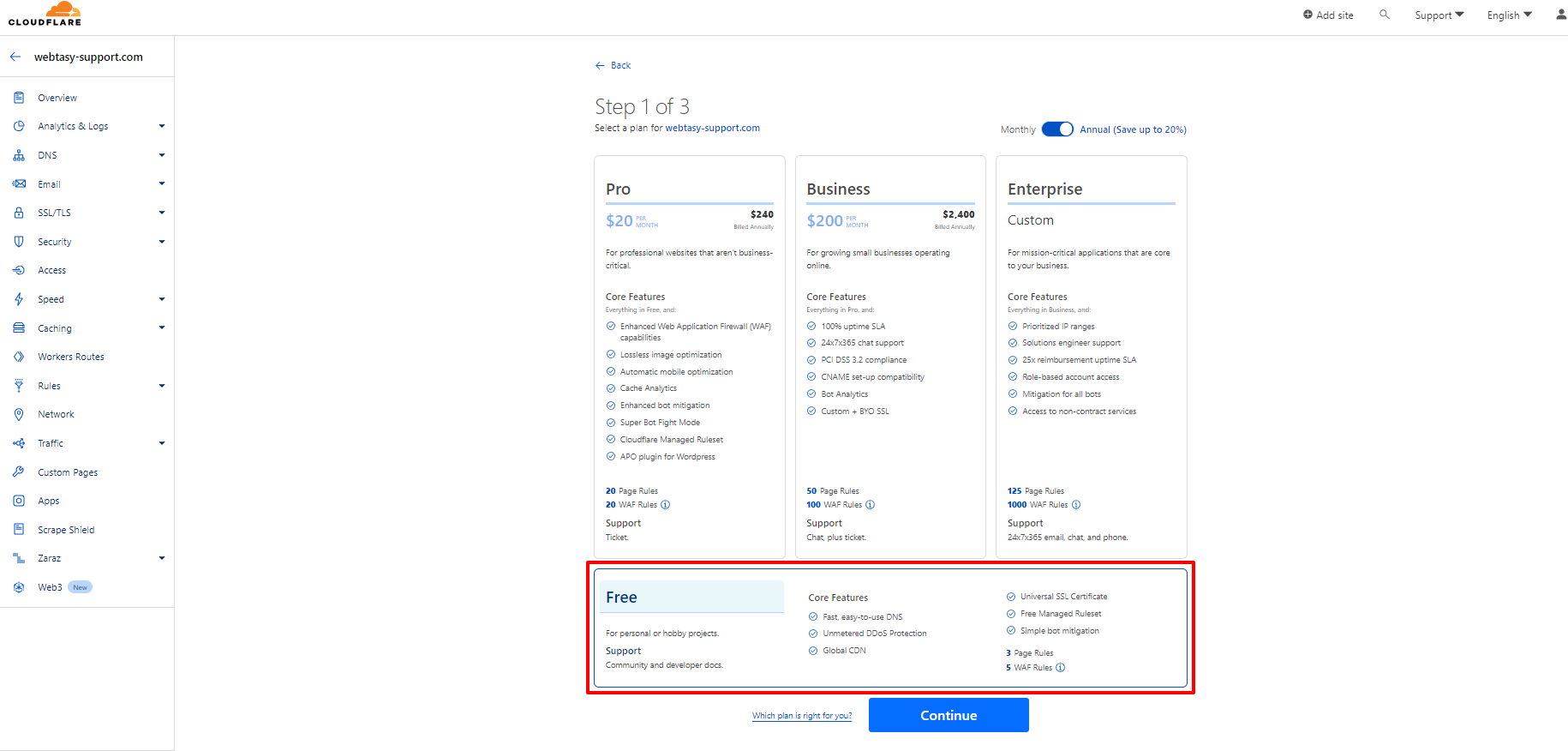Click 'Which plan is right for you?' link
The image size is (1568, 751).
(802, 716)
